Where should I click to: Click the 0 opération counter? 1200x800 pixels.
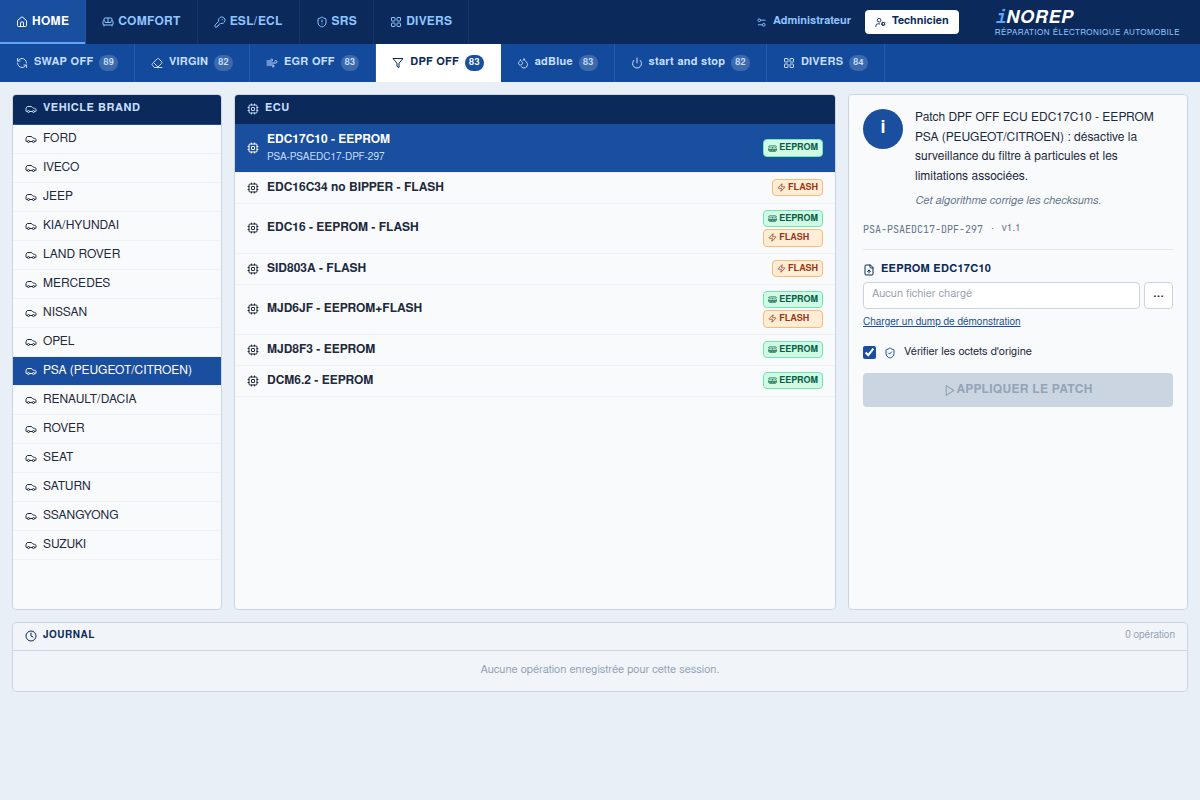(1150, 635)
